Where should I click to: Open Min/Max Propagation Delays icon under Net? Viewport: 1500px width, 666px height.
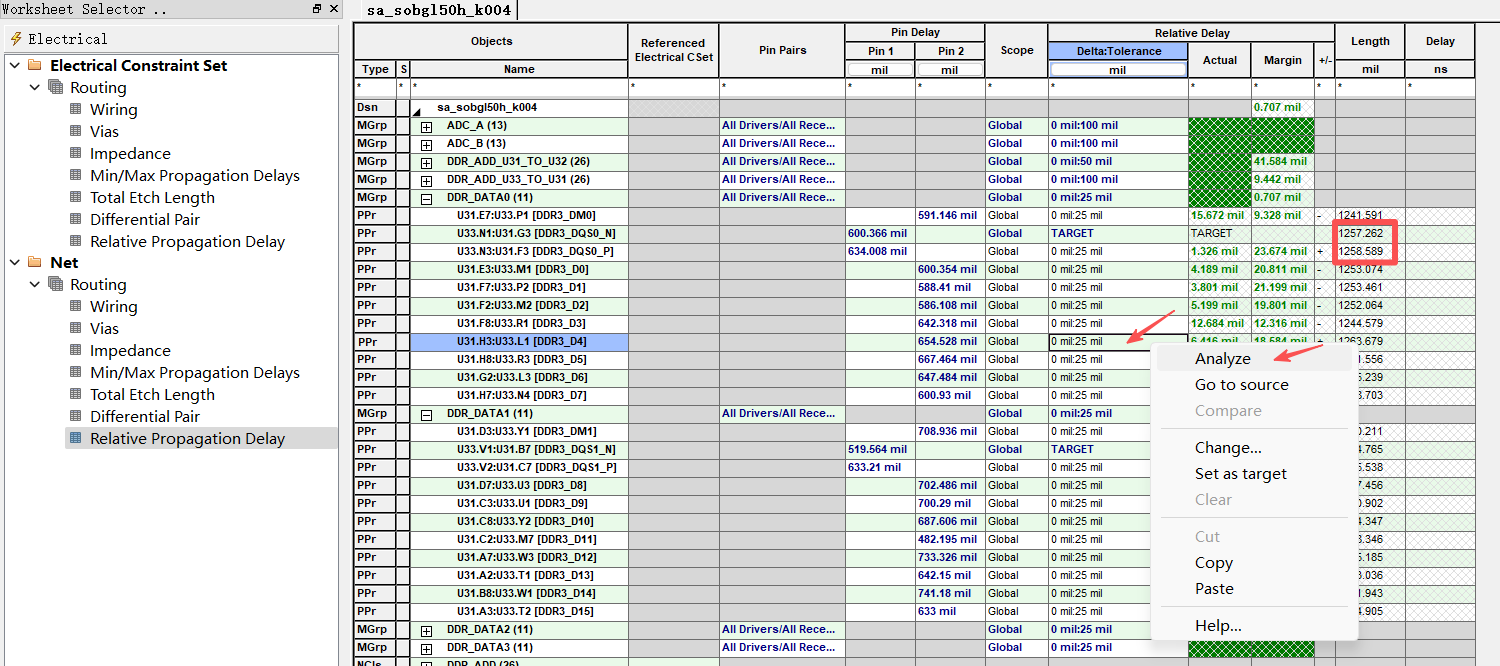coord(76,373)
